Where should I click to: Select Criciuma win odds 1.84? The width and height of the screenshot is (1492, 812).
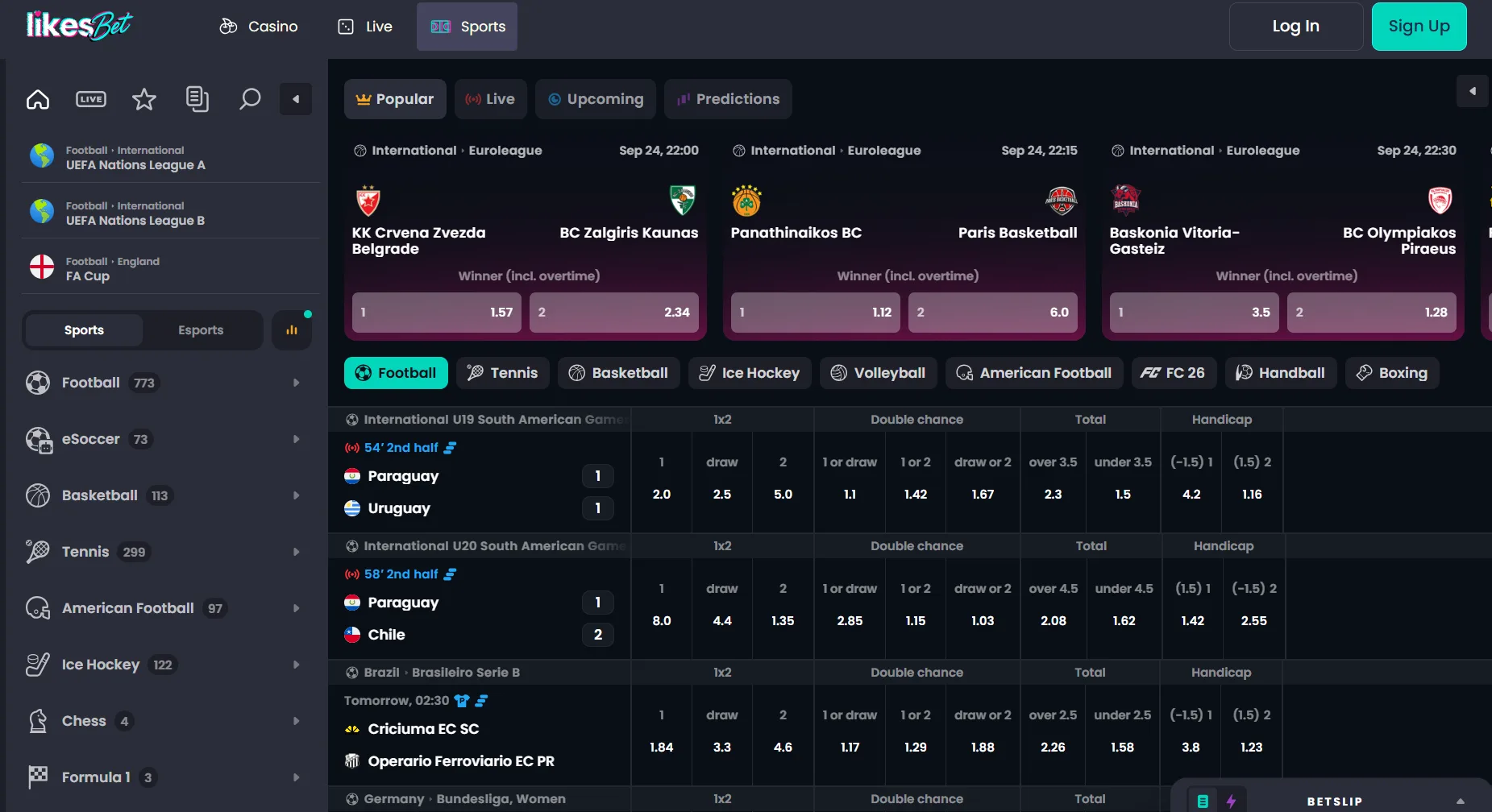click(x=662, y=735)
